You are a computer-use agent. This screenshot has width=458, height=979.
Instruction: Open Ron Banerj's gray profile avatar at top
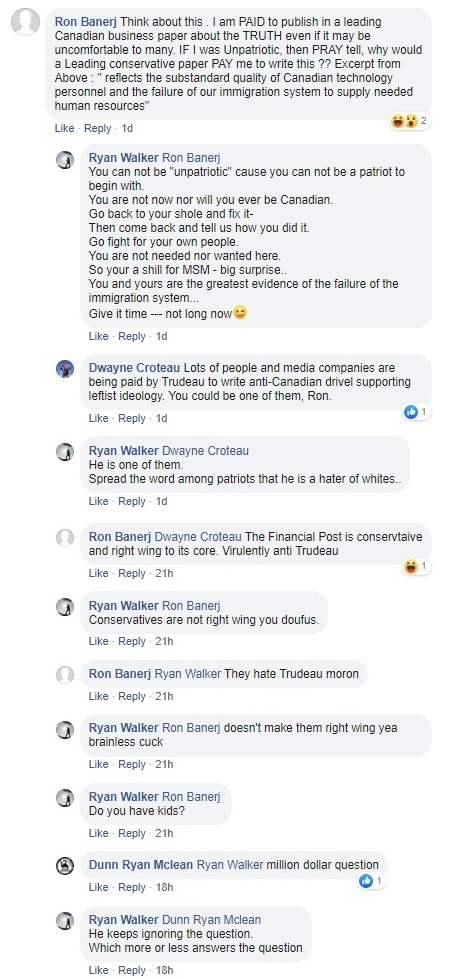(x=25, y=22)
